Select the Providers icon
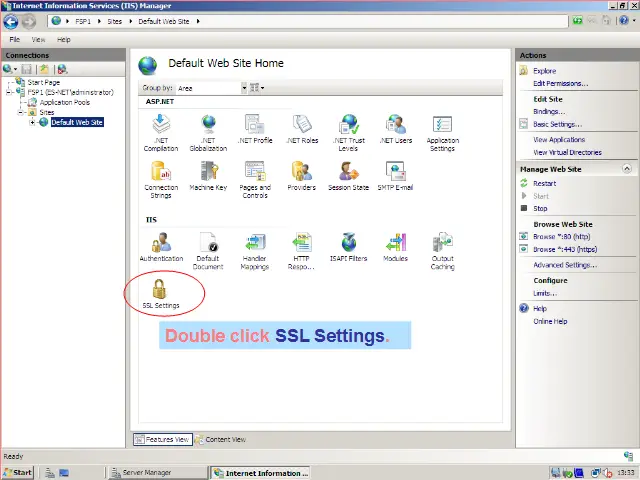The image size is (640, 480). coord(302,176)
